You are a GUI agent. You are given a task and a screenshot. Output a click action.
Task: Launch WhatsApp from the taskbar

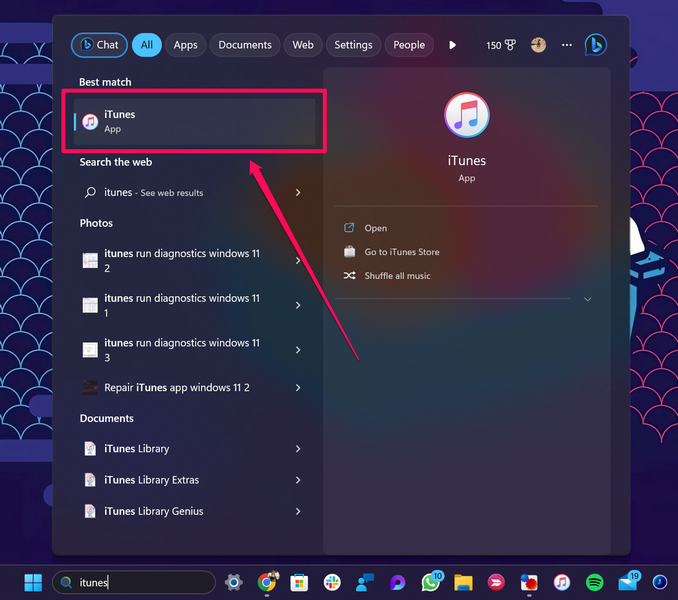coord(431,582)
